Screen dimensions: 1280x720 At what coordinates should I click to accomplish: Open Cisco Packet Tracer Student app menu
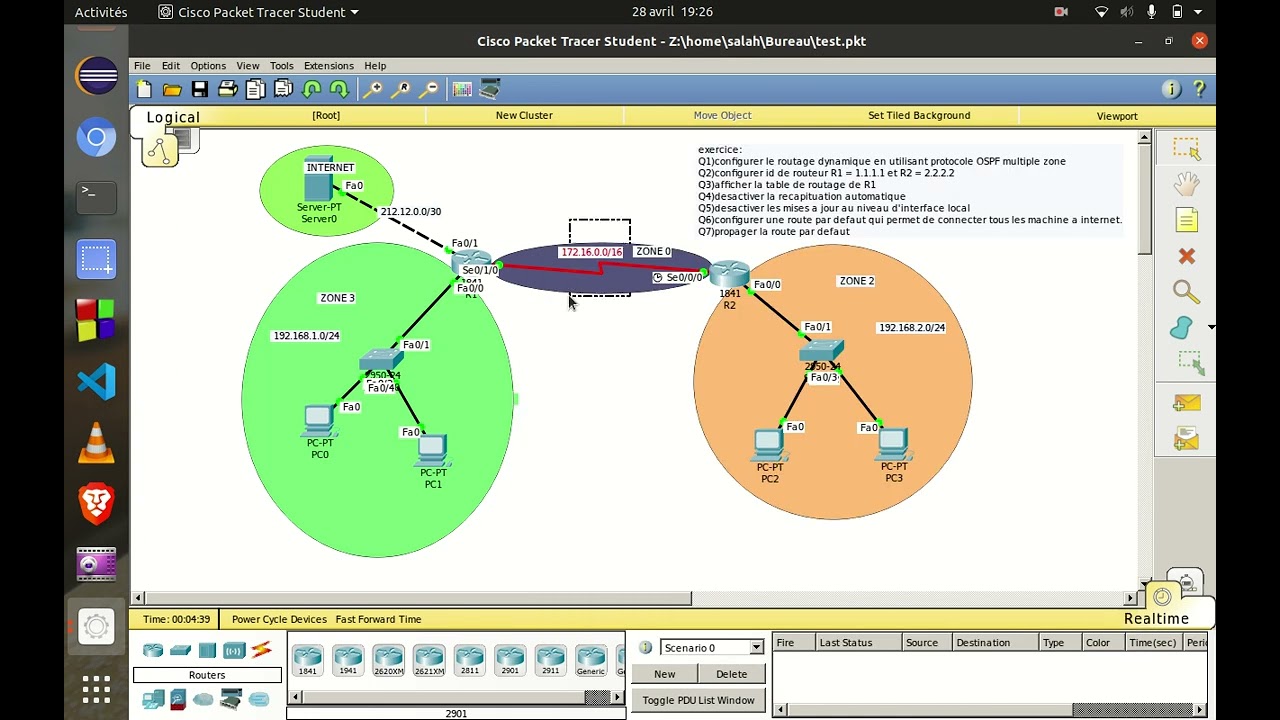coord(258,12)
